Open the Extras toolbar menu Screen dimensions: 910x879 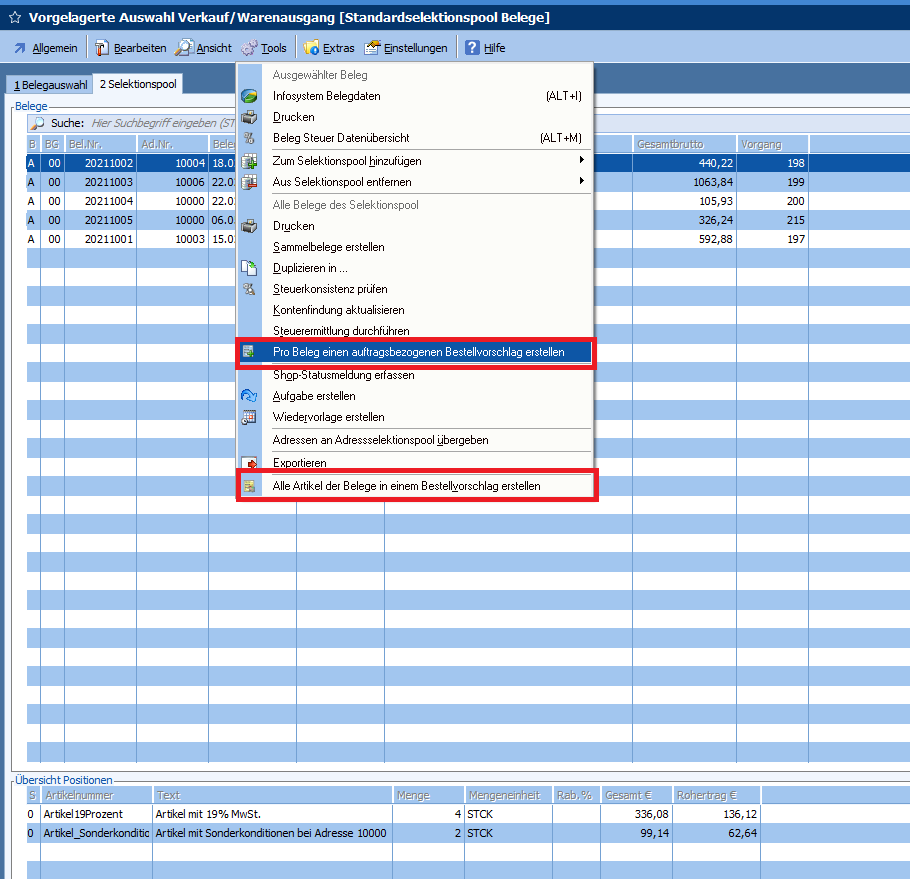[329, 48]
